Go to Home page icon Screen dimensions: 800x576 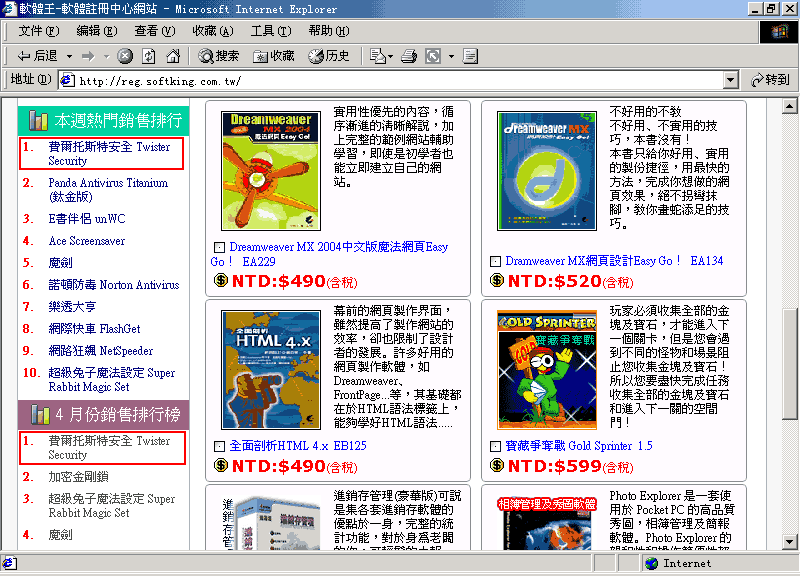(x=173, y=56)
